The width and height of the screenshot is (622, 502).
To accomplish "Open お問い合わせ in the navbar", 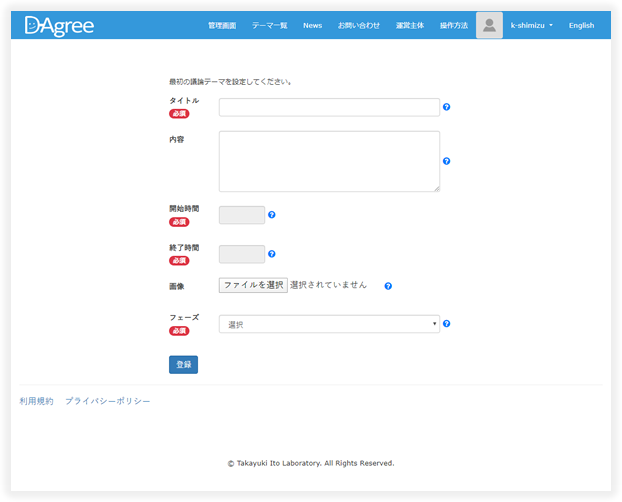I will coord(359,25).
